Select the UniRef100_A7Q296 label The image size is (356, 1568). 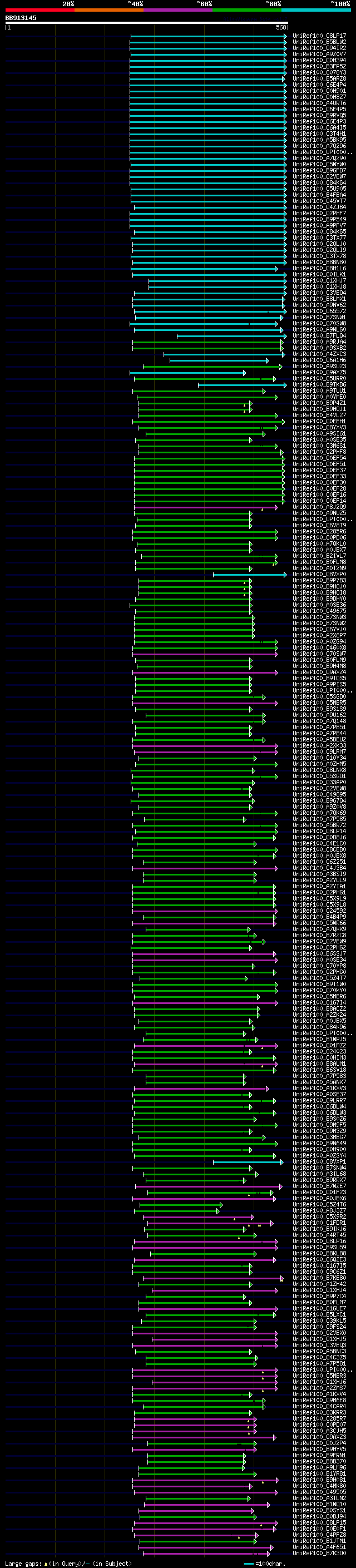click(319, 146)
